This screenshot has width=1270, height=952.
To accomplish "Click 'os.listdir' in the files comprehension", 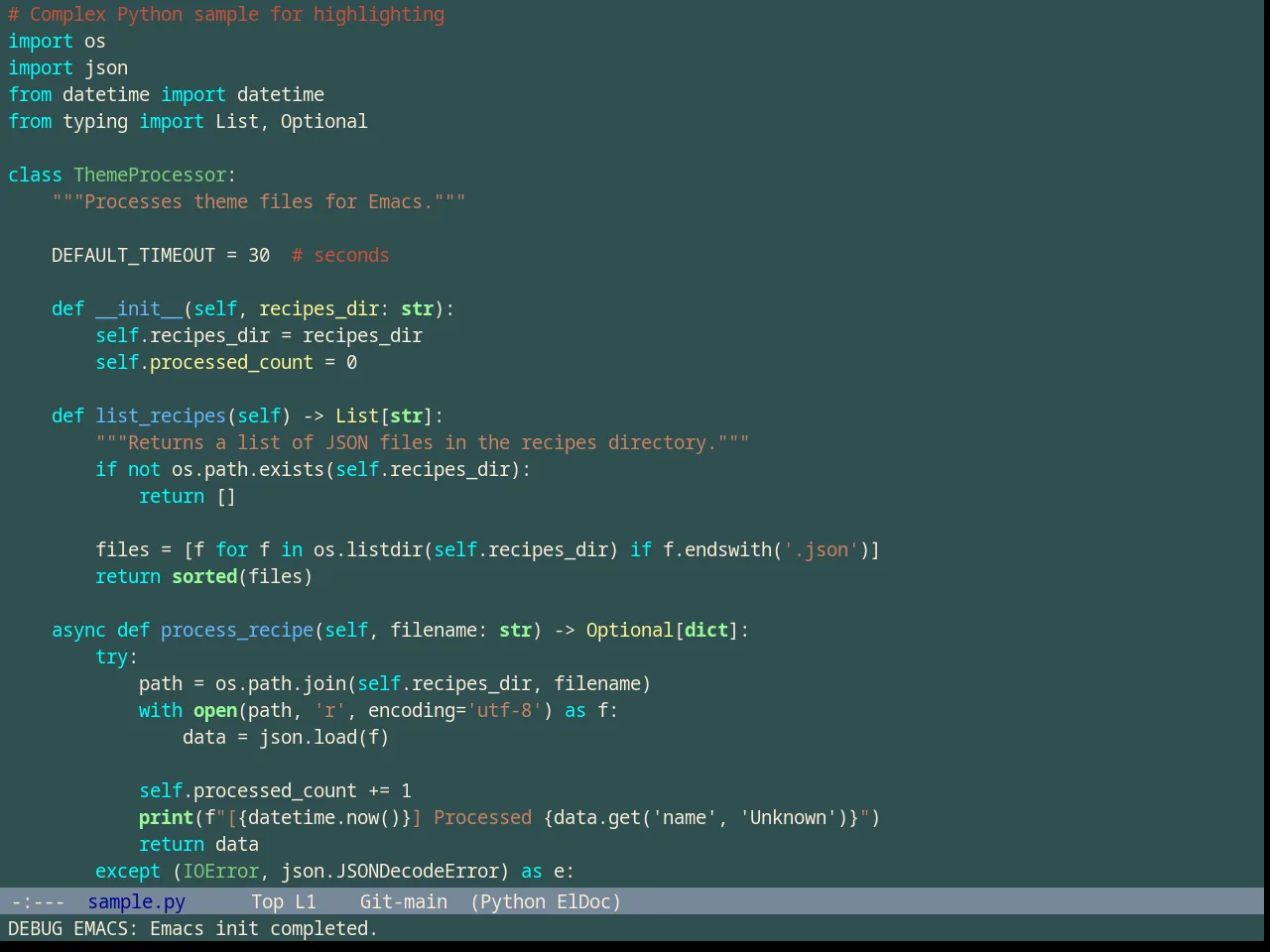I will coord(368,549).
